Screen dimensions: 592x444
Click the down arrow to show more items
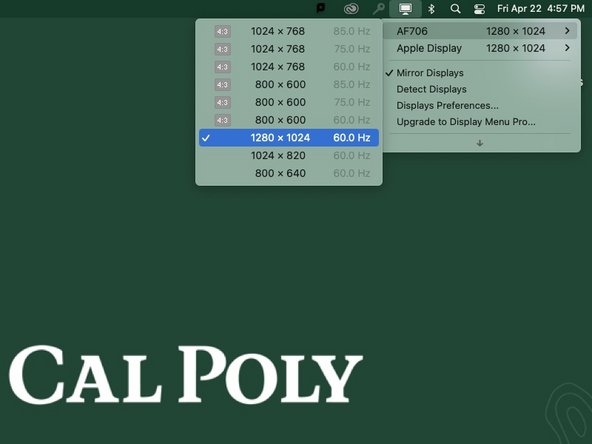point(480,143)
